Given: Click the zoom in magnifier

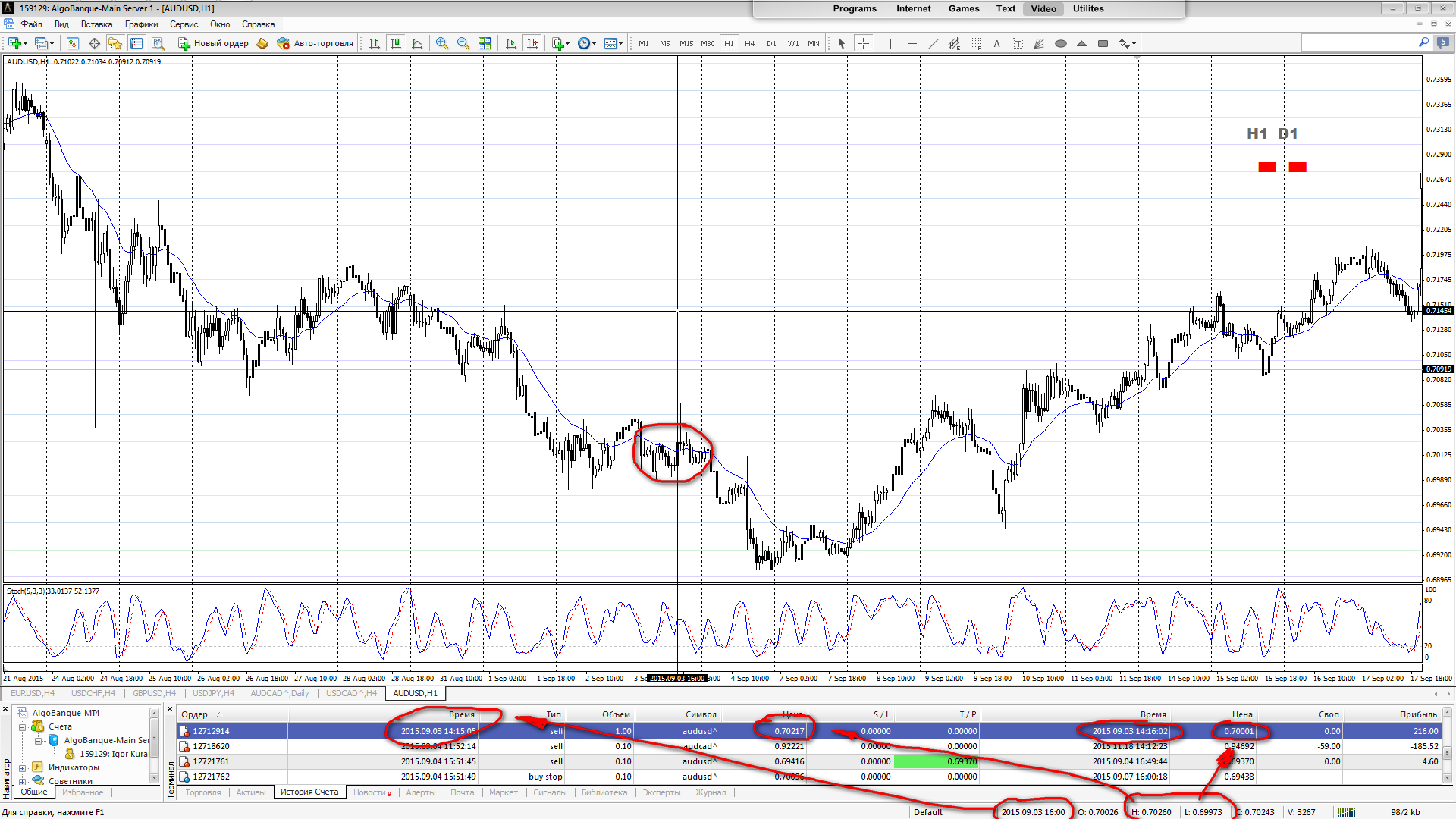Looking at the screenshot, I should point(442,43).
